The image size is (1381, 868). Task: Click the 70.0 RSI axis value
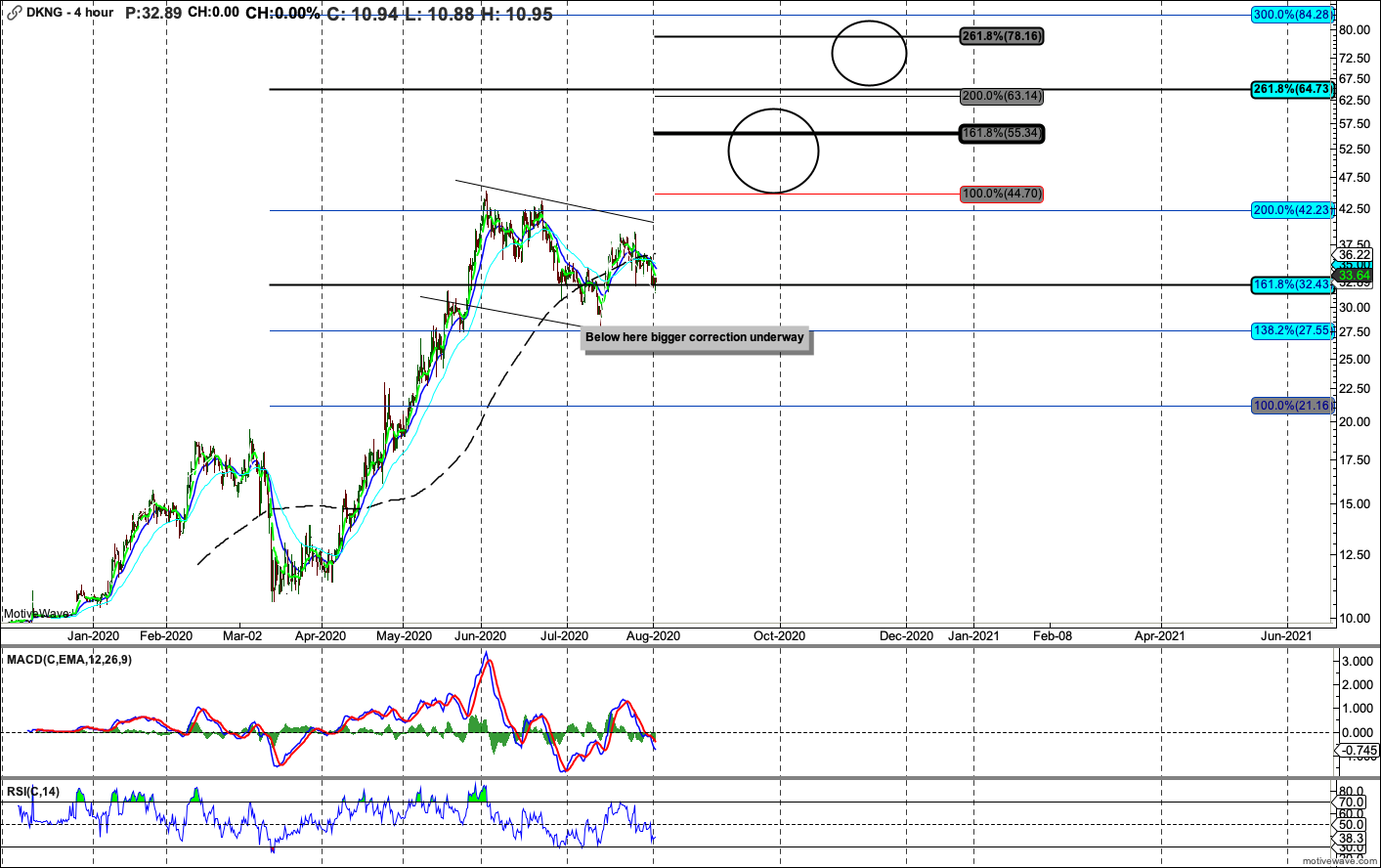(1352, 803)
